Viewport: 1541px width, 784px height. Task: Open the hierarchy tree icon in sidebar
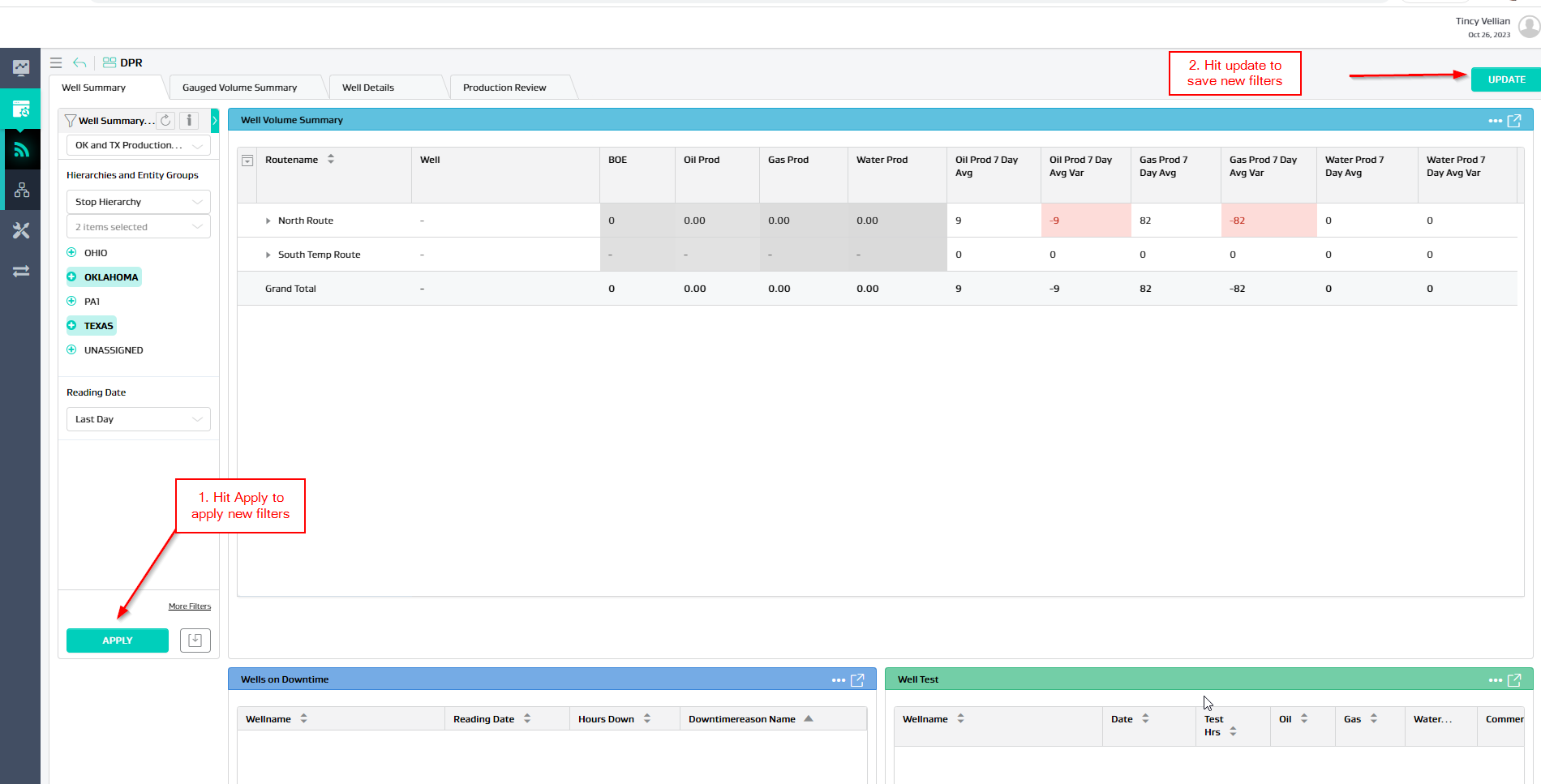coord(21,191)
